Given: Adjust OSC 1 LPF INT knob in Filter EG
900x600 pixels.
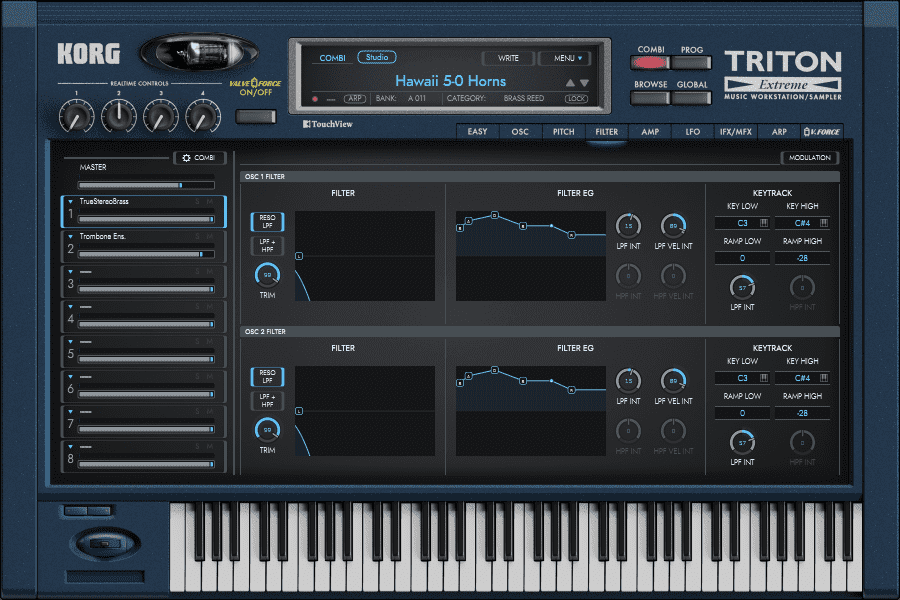Looking at the screenshot, I should 629,226.
